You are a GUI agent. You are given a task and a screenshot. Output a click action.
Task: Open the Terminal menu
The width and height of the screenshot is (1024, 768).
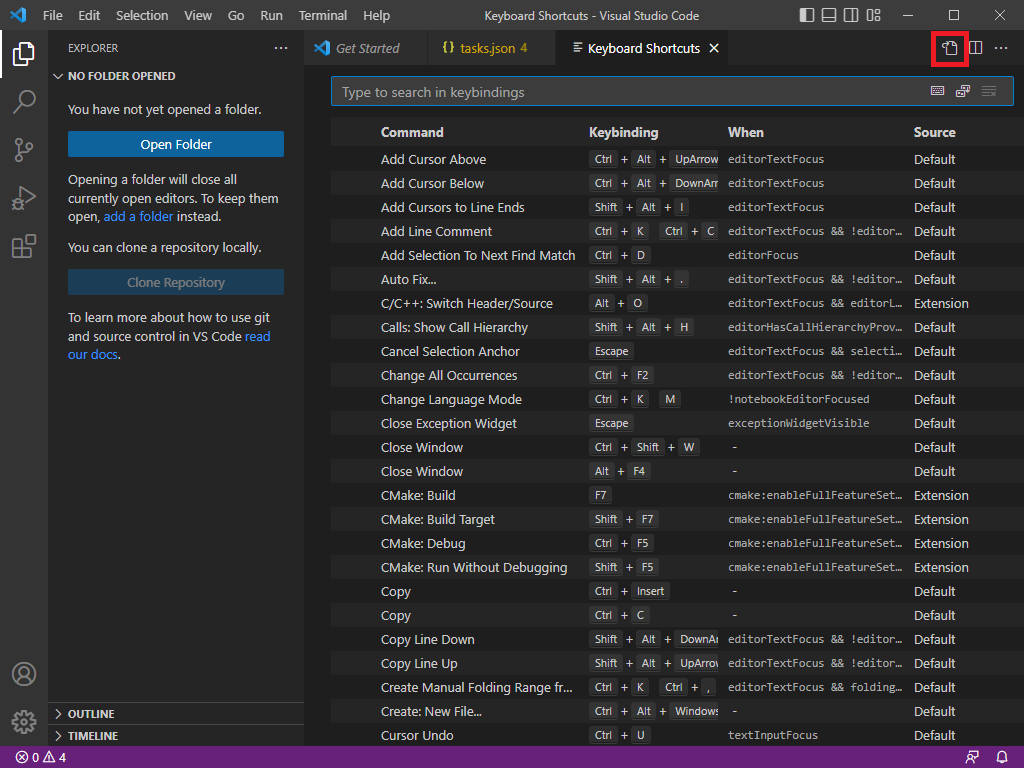(x=323, y=15)
